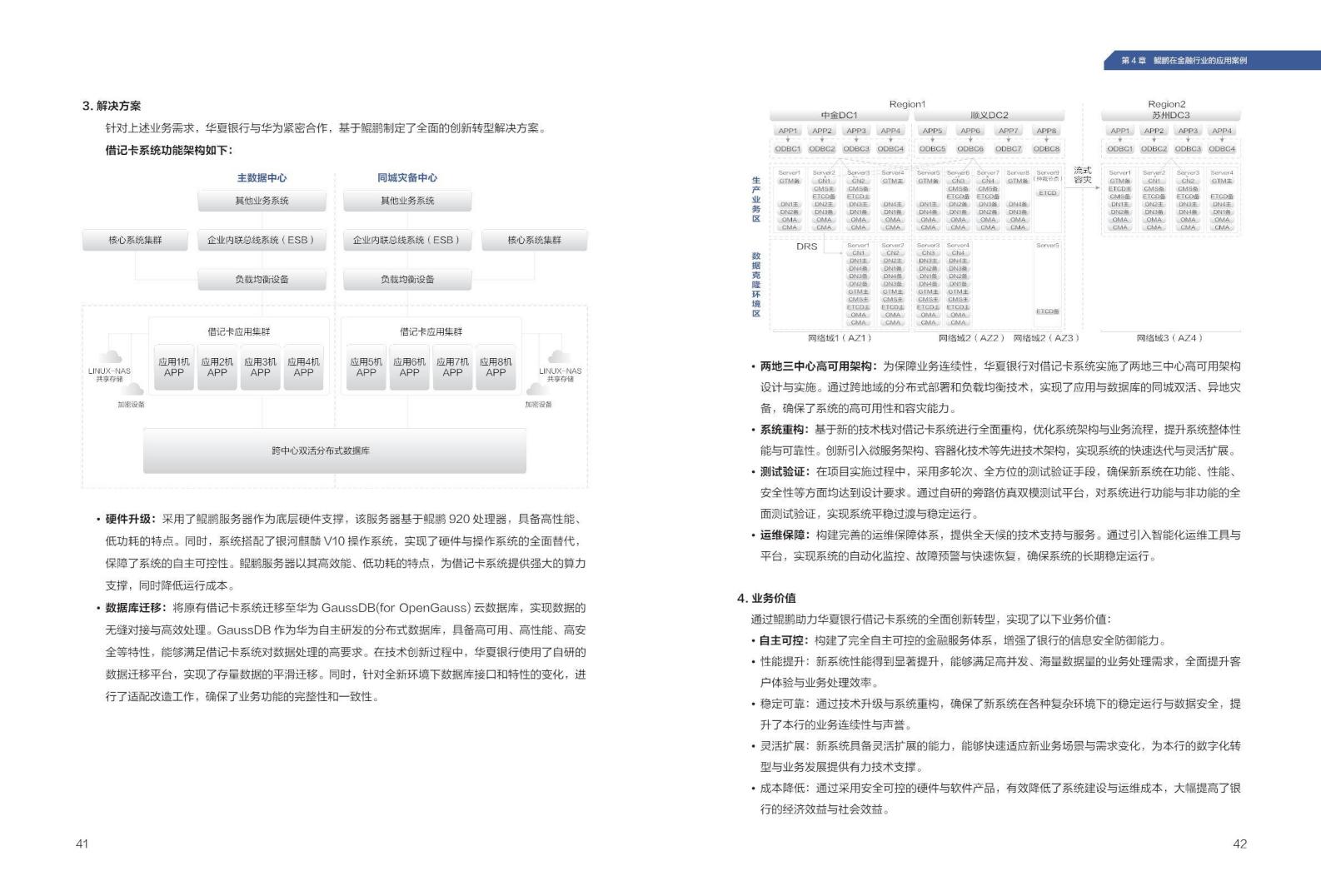Click the 测试验证 bullet heading
1321x896 pixels.
point(783,471)
